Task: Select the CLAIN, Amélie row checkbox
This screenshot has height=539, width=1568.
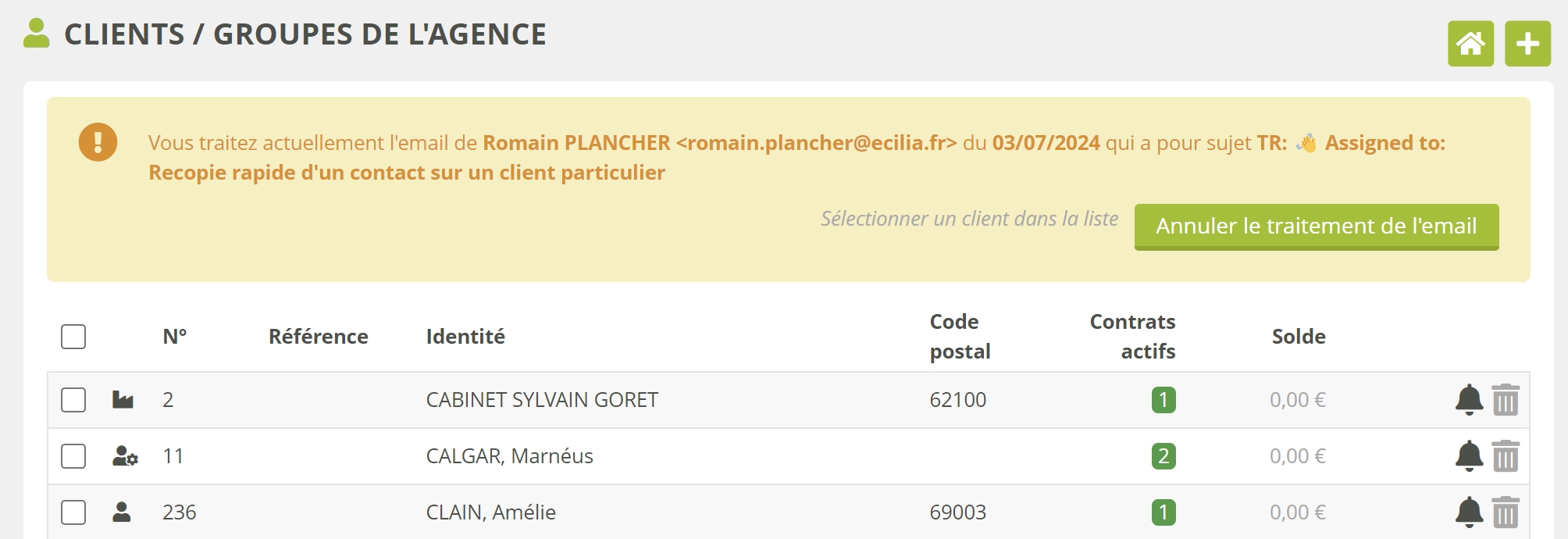Action: (73, 512)
